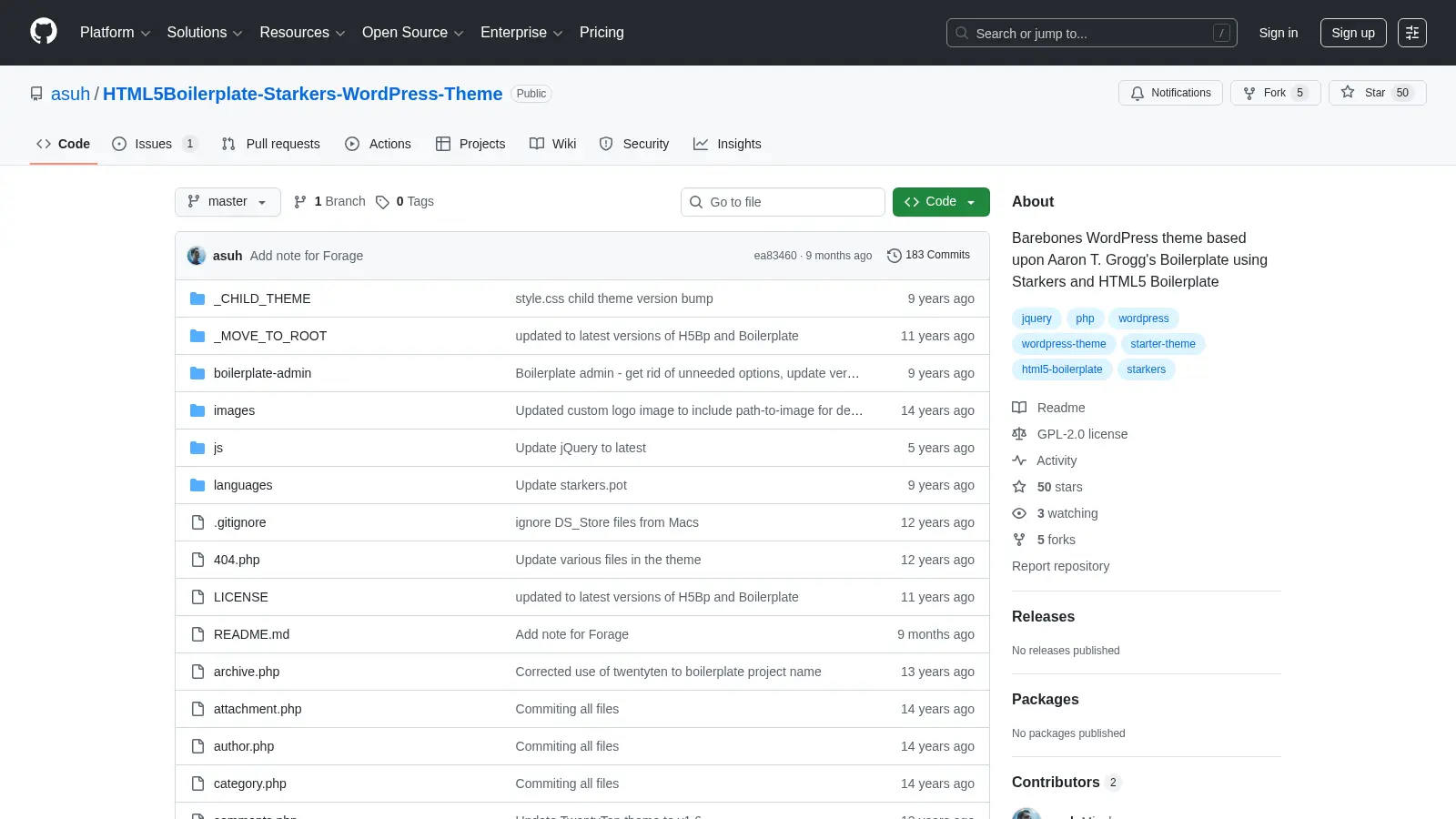Switch to the Issues tab
Image resolution: width=1456 pixels, height=819 pixels.
click(x=154, y=144)
